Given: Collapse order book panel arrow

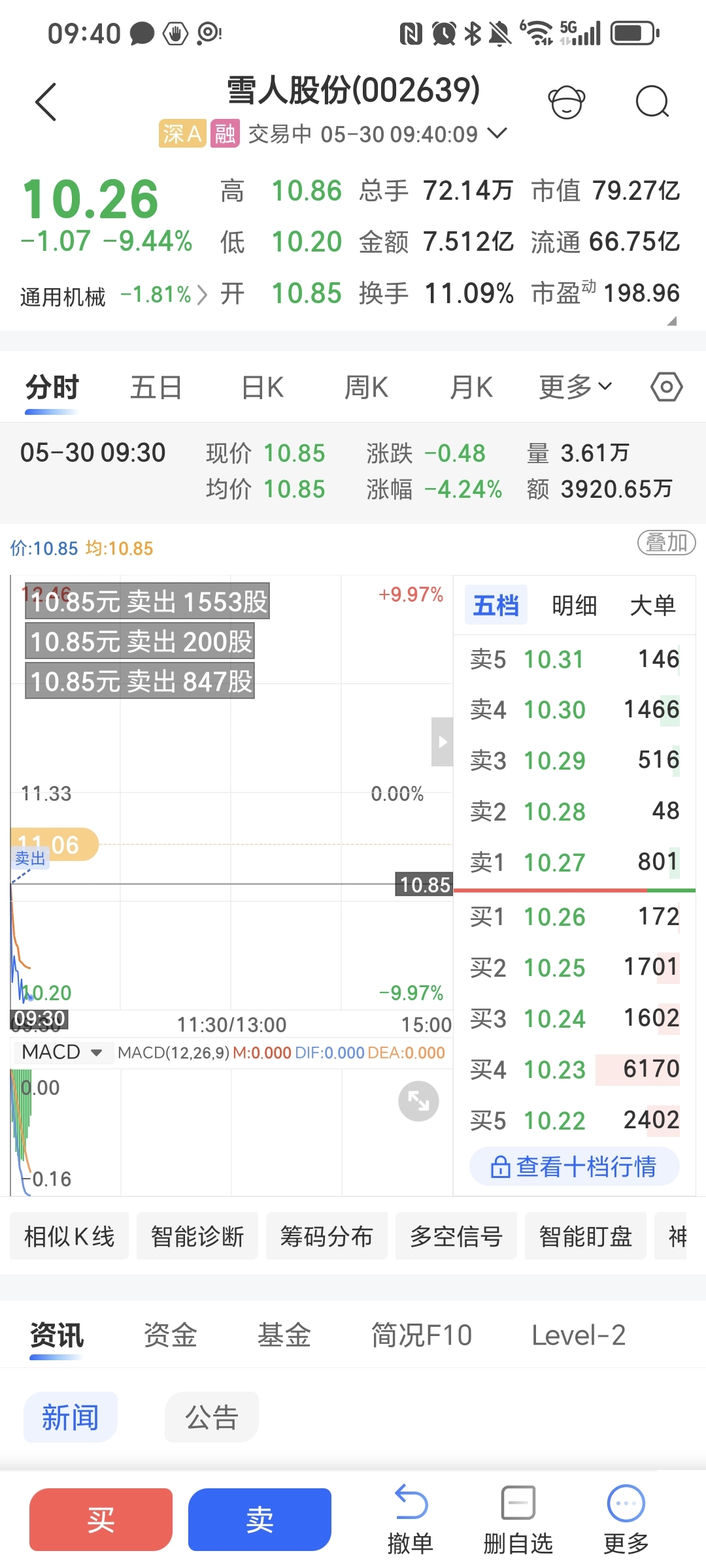Looking at the screenshot, I should pyautogui.click(x=442, y=742).
